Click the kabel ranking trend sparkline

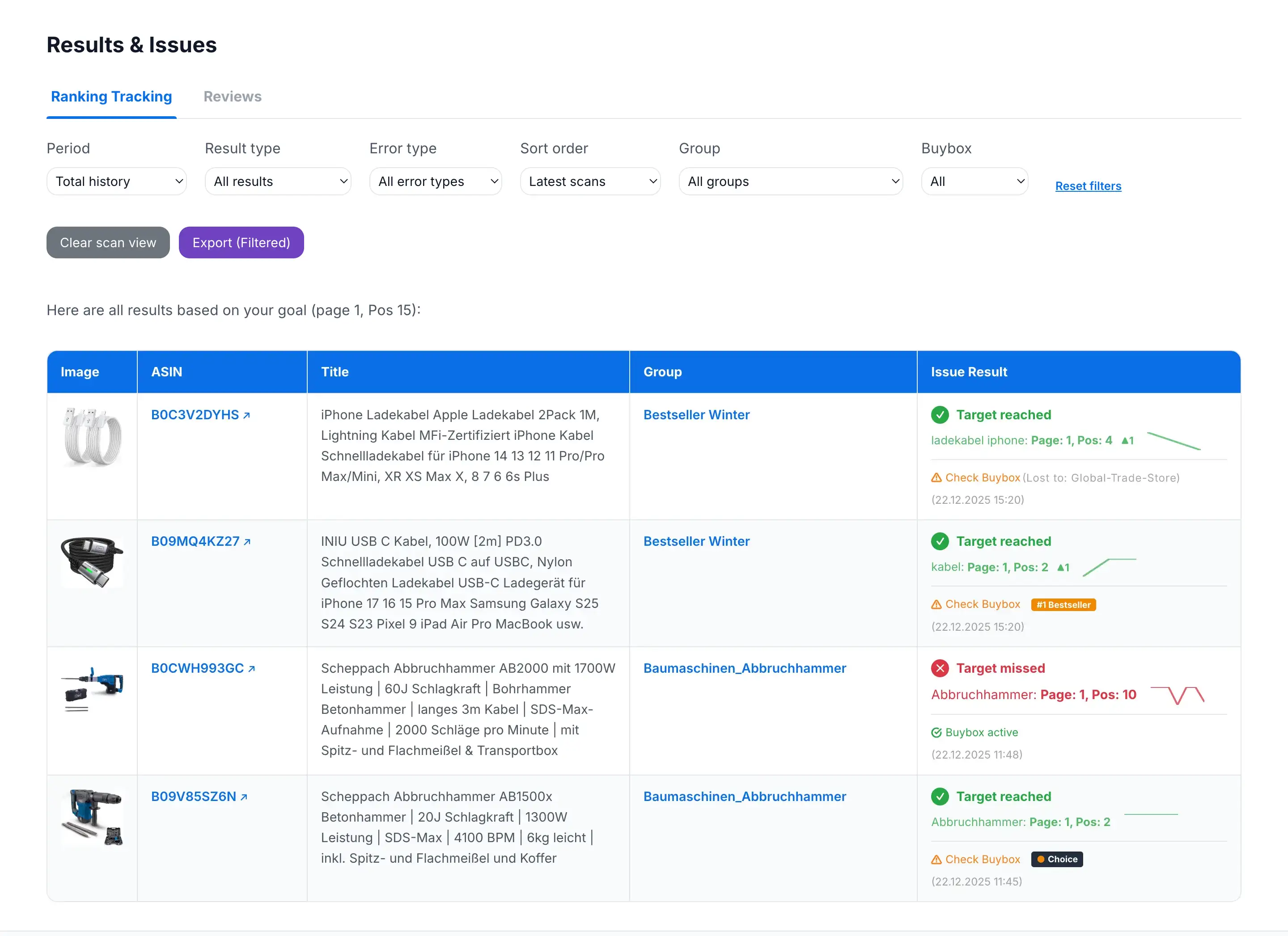tap(1110, 567)
